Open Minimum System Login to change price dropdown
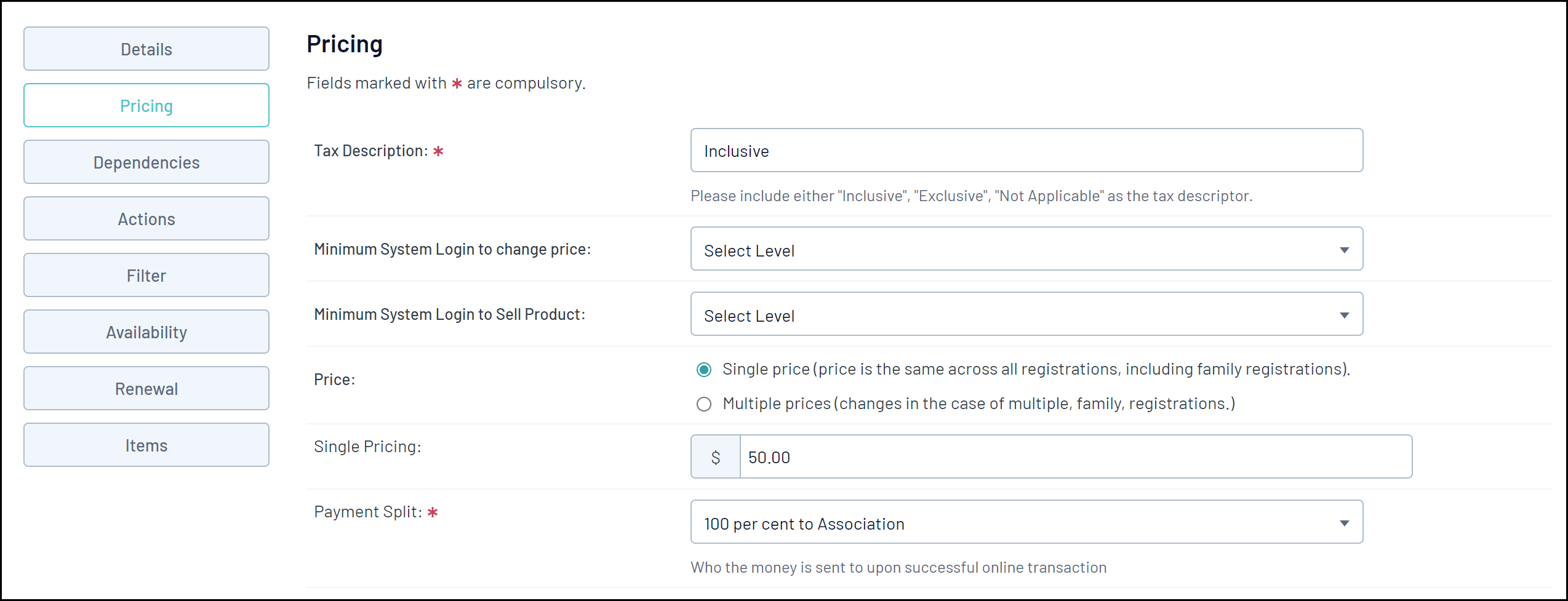This screenshot has height=601, width=1568. tap(1026, 249)
